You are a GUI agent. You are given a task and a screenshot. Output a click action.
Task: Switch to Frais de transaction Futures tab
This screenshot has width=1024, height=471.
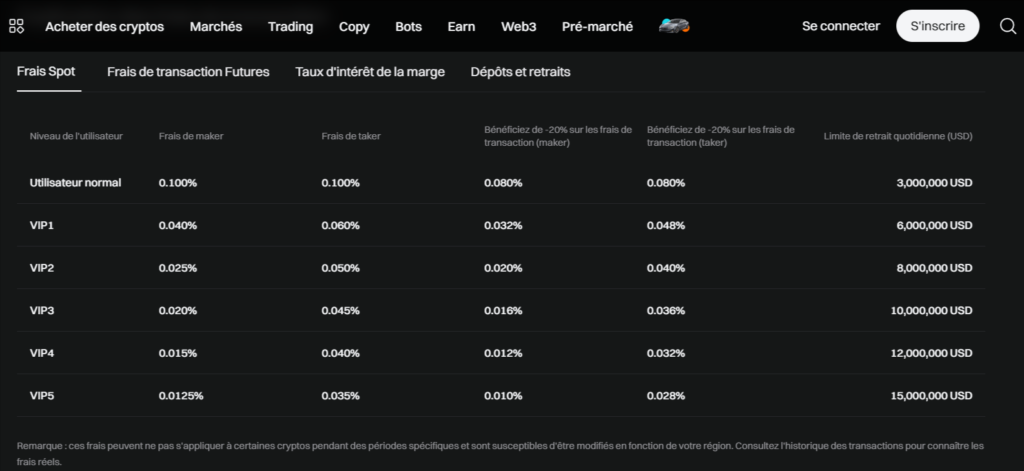188,72
